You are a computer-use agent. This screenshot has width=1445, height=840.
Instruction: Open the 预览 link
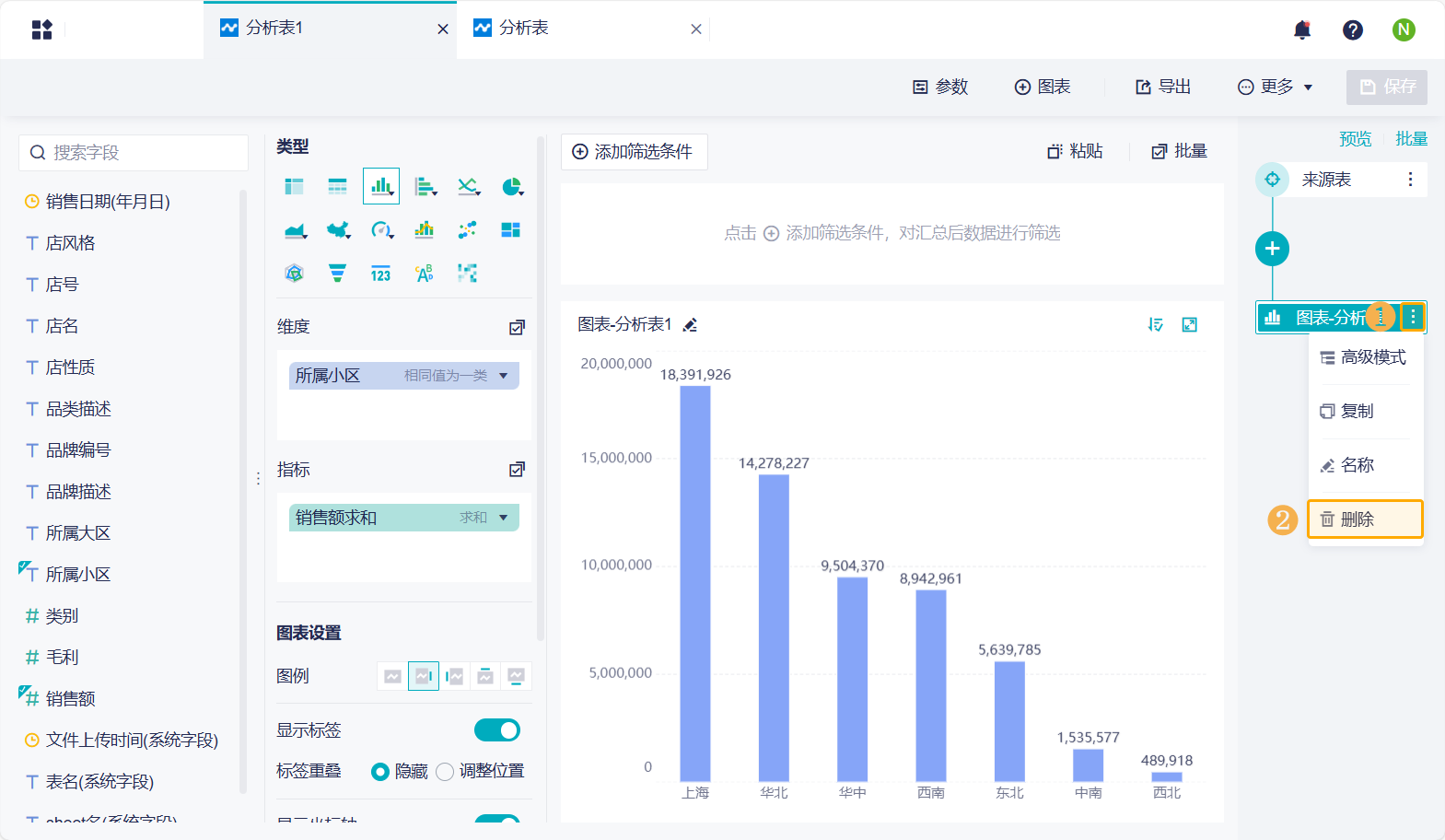tap(1355, 139)
